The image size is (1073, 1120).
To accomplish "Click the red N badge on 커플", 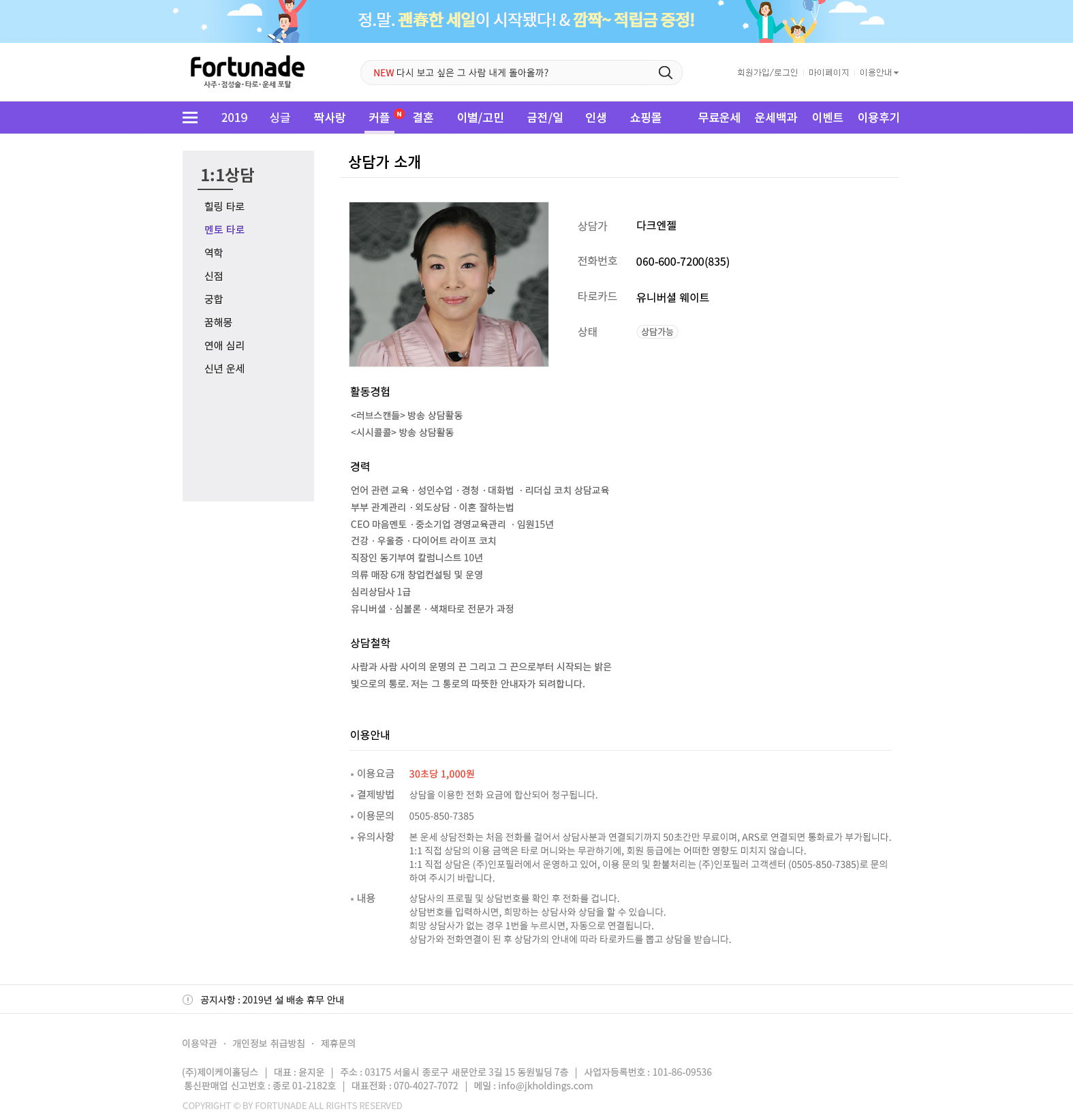I will 399,114.
